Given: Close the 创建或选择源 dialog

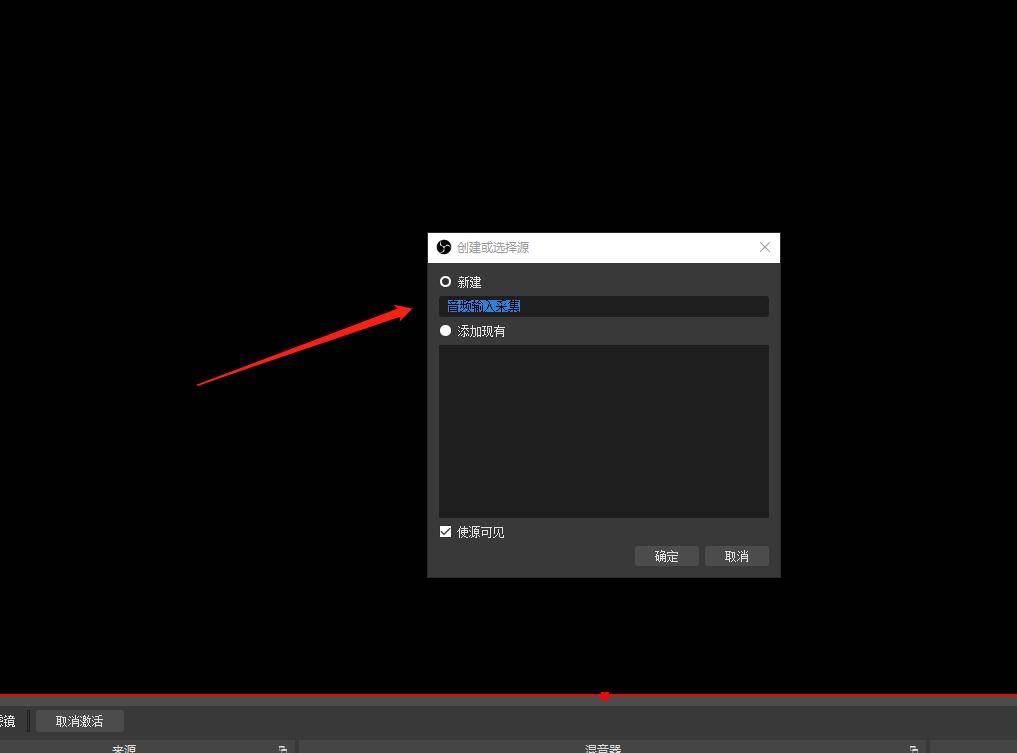Looking at the screenshot, I should (765, 247).
